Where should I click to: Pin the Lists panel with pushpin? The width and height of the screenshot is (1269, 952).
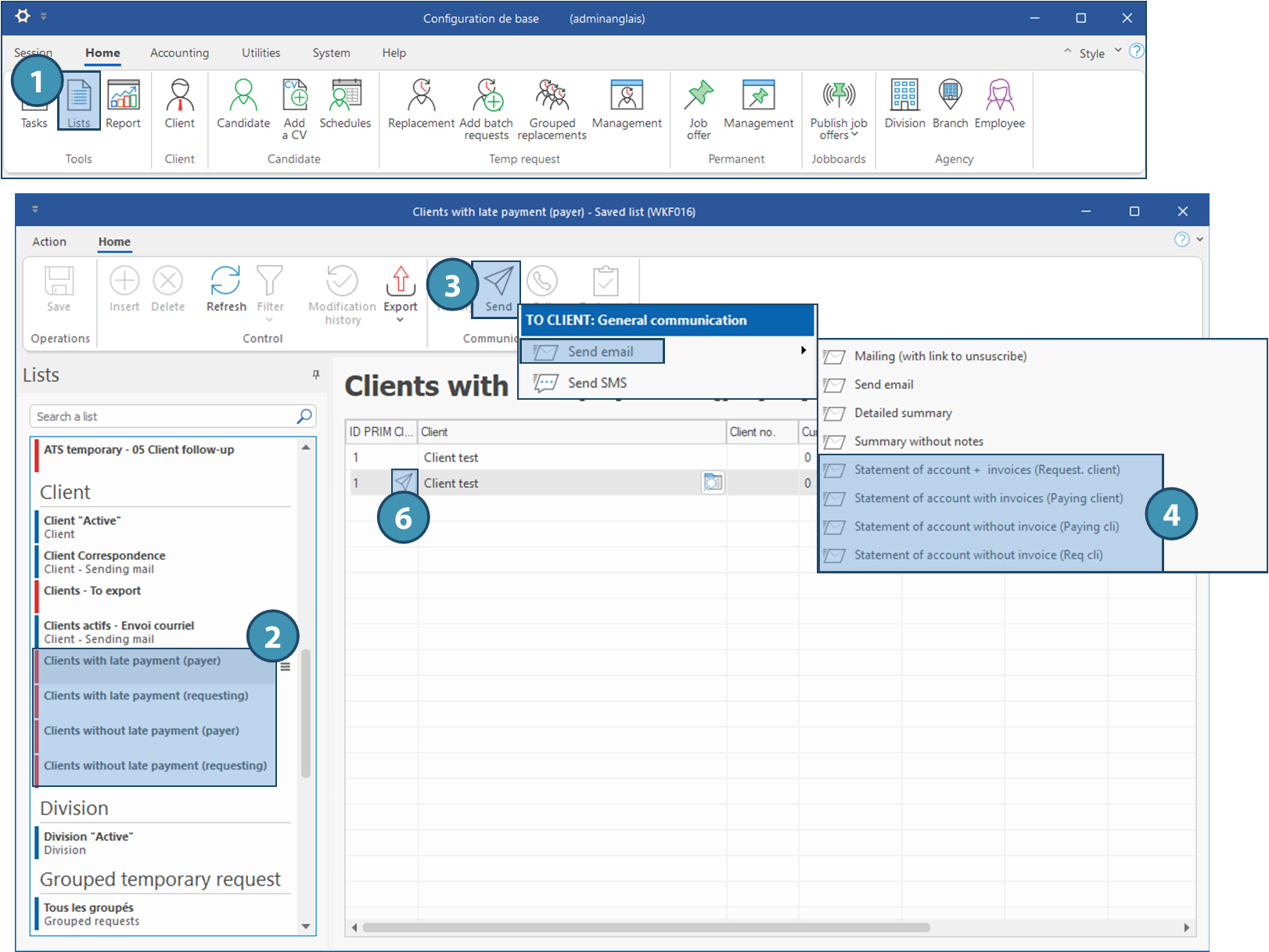pos(316,375)
